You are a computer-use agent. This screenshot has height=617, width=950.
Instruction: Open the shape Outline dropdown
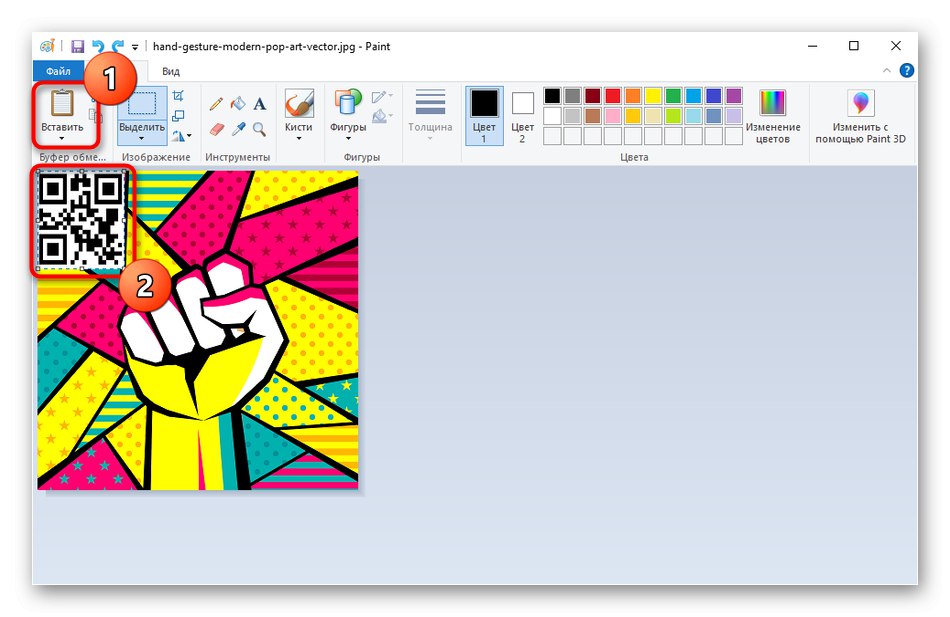(382, 96)
